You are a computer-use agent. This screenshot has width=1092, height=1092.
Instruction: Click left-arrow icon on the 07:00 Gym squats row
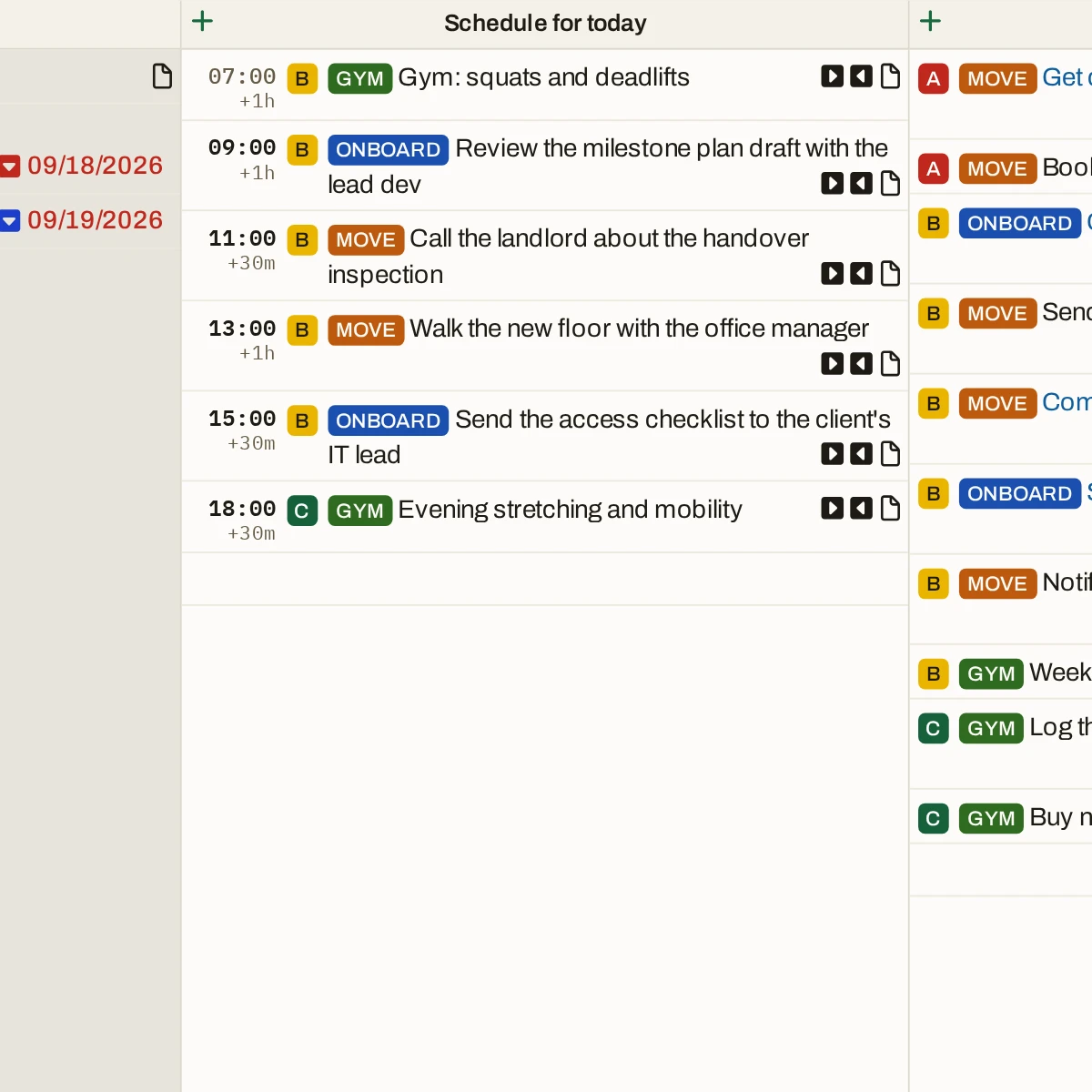[x=861, y=76]
